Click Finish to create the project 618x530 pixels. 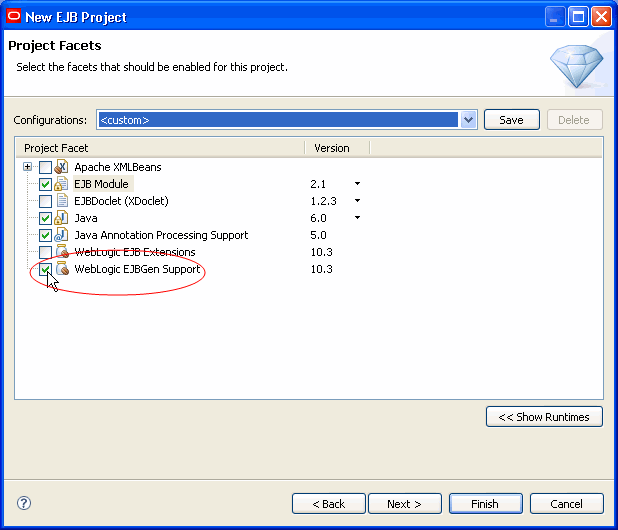(x=486, y=504)
